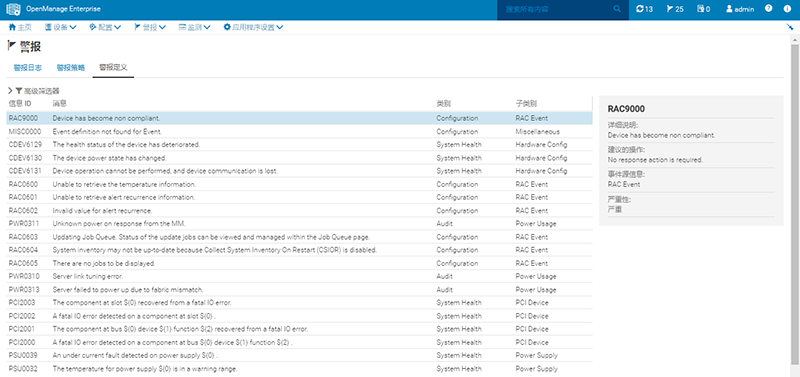Click the OpenManage Enterprise logo icon
Image resolution: width=800 pixels, height=377 pixels.
click(x=13, y=9)
